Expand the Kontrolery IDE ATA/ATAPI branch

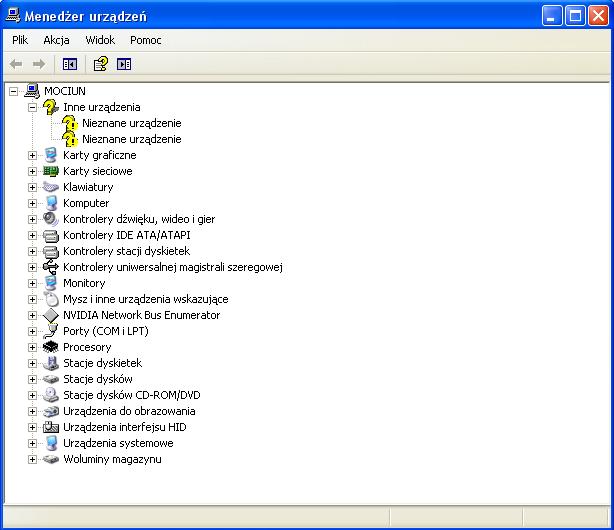tap(33, 235)
